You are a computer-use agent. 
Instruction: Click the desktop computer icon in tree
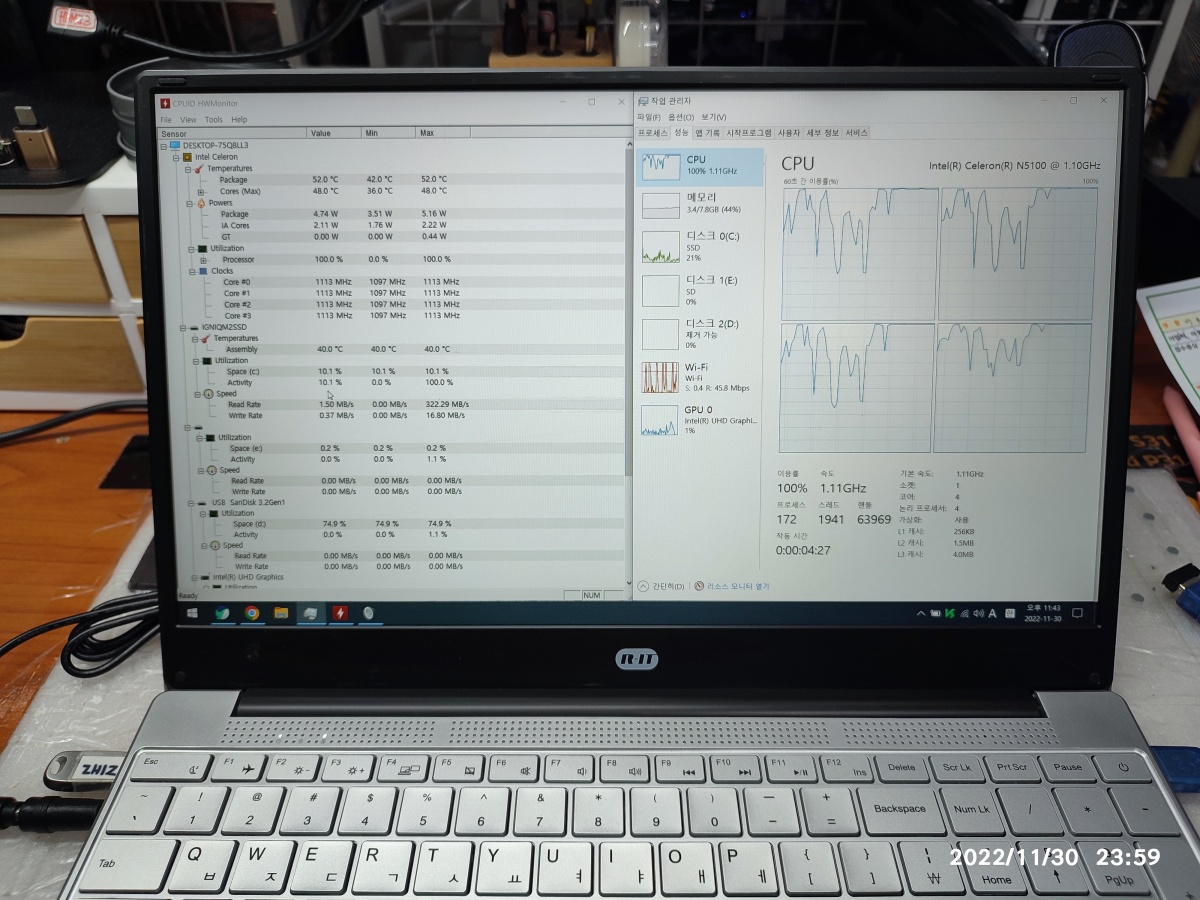(x=175, y=145)
